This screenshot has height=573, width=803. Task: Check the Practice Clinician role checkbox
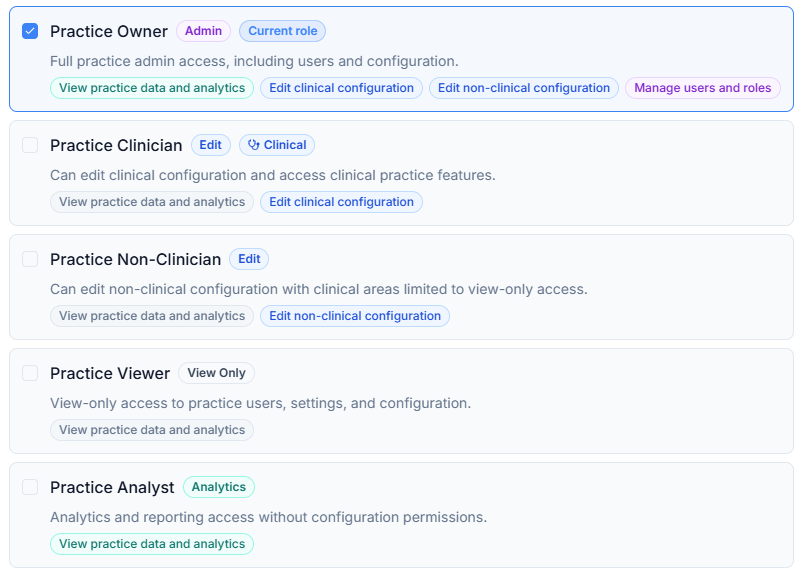coord(30,145)
